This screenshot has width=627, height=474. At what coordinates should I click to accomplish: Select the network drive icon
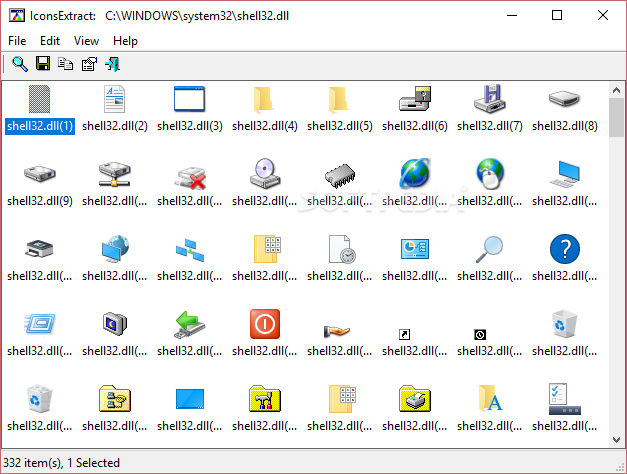click(114, 174)
